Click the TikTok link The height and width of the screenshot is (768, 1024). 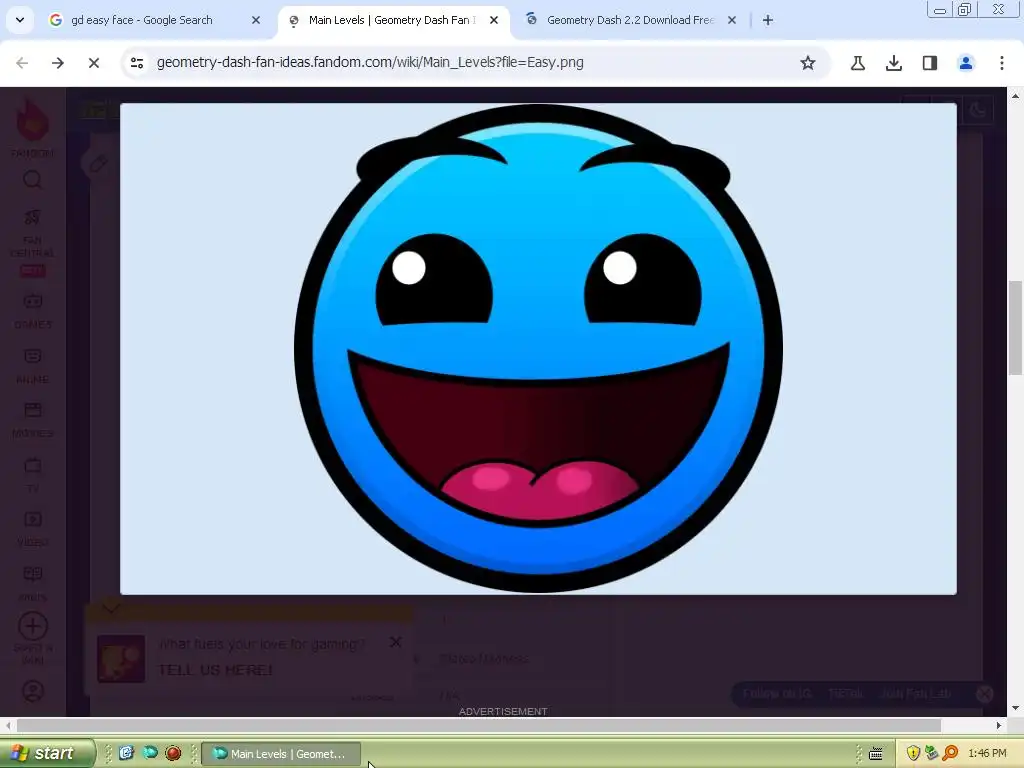(x=846, y=694)
